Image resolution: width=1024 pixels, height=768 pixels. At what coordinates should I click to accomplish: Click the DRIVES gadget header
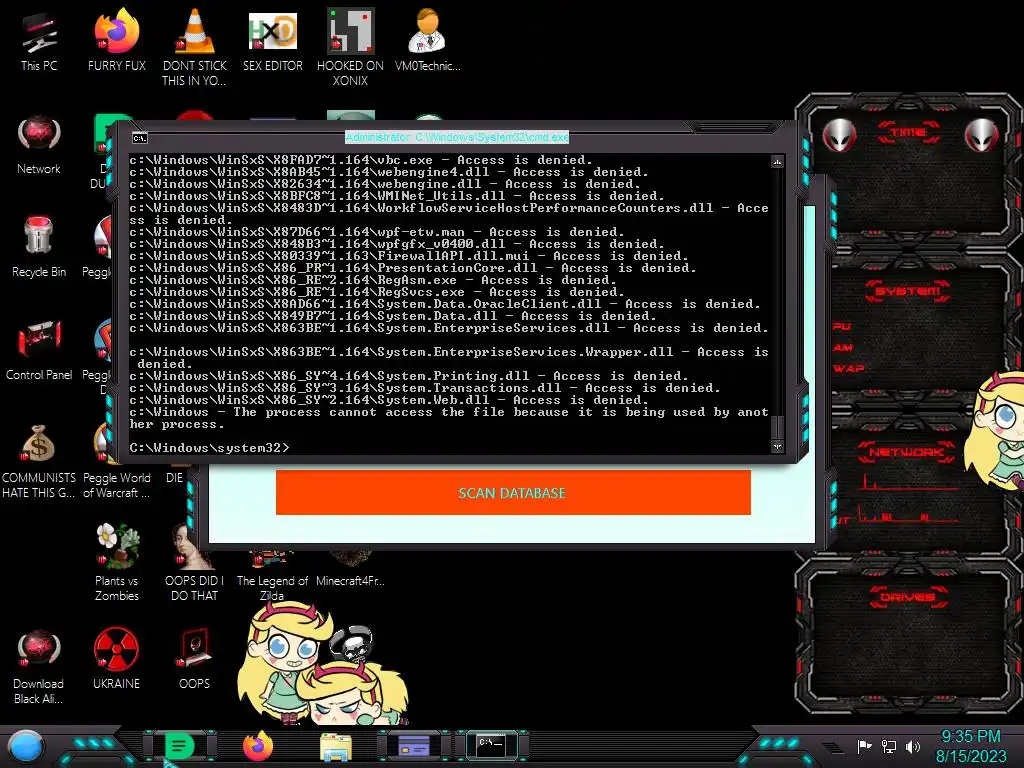coord(908,597)
